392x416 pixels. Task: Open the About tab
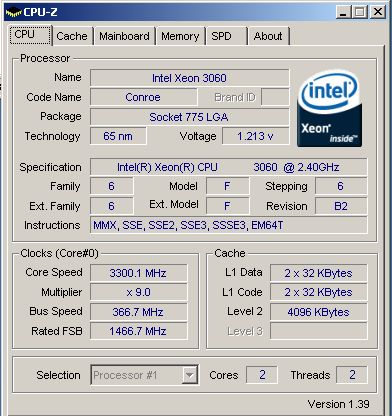pyautogui.click(x=268, y=36)
